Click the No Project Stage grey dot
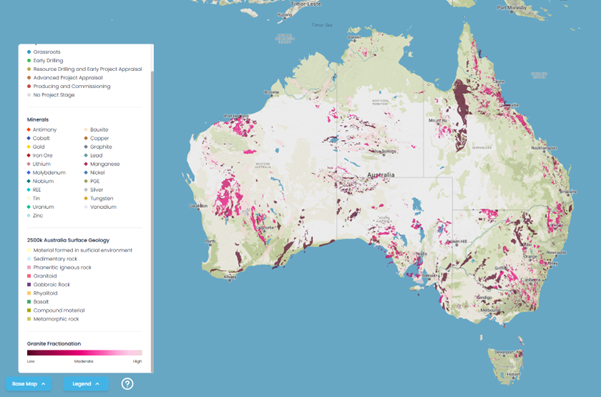Viewport: 601px width, 397px height. [x=29, y=95]
